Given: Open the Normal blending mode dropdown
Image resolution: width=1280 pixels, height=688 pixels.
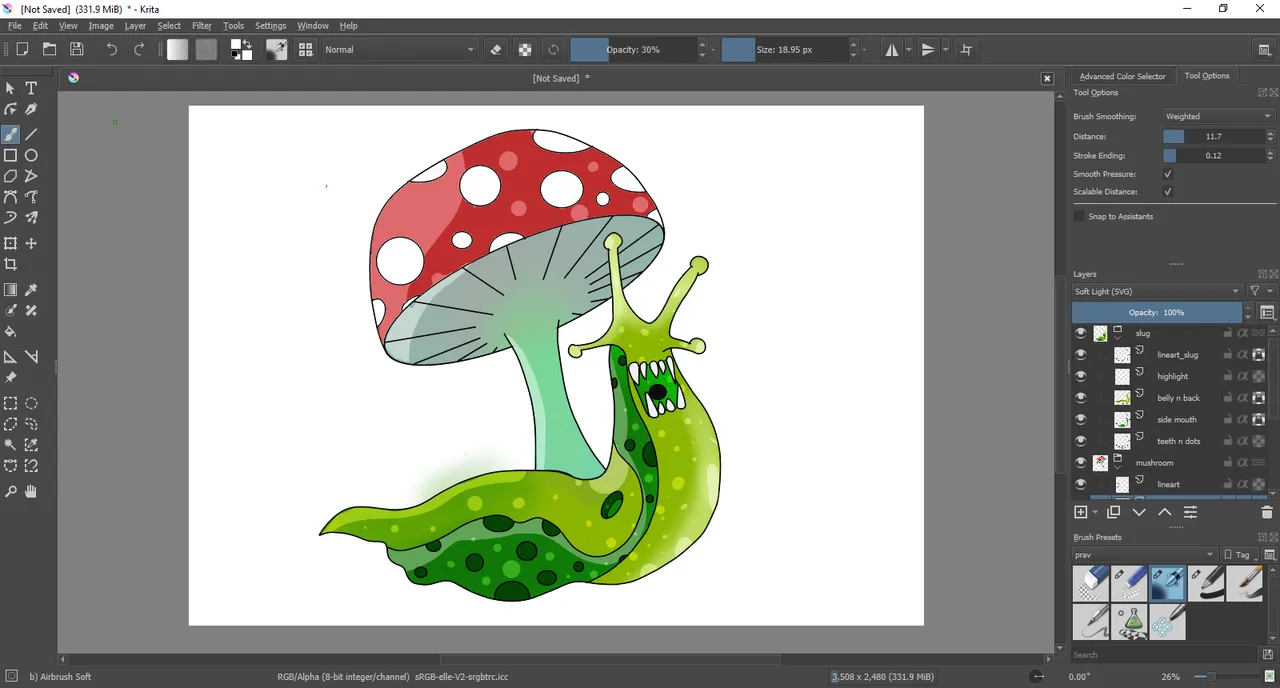Looking at the screenshot, I should click(400, 49).
